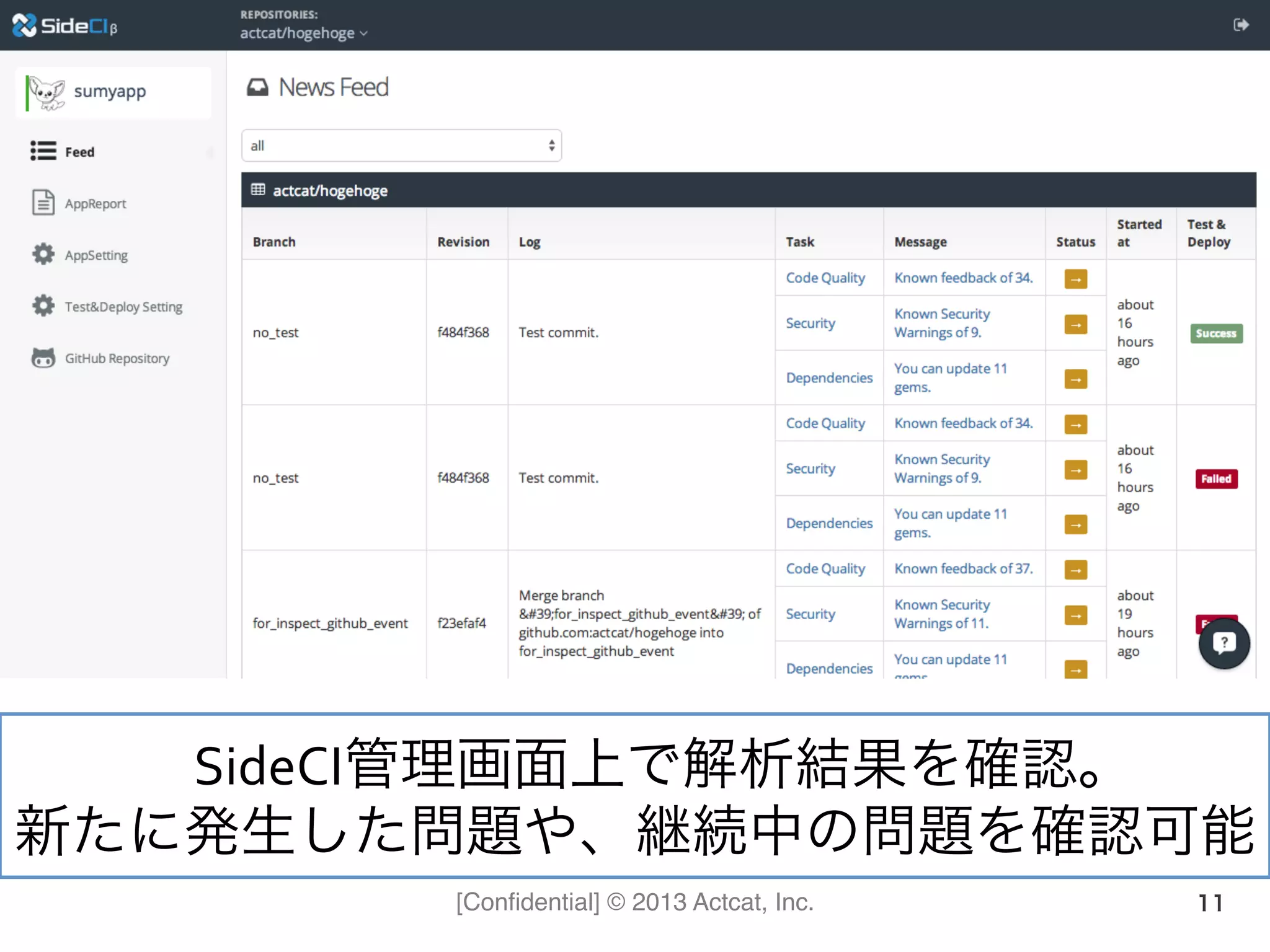Click arrow status icon for second Code Quality
Screen dimensions: 1270x952
[x=1076, y=425]
